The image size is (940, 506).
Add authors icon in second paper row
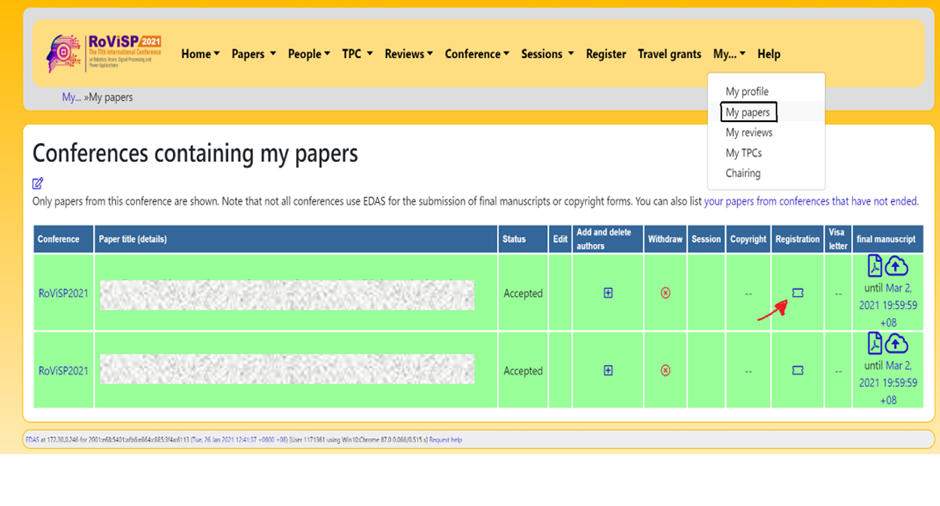608,371
